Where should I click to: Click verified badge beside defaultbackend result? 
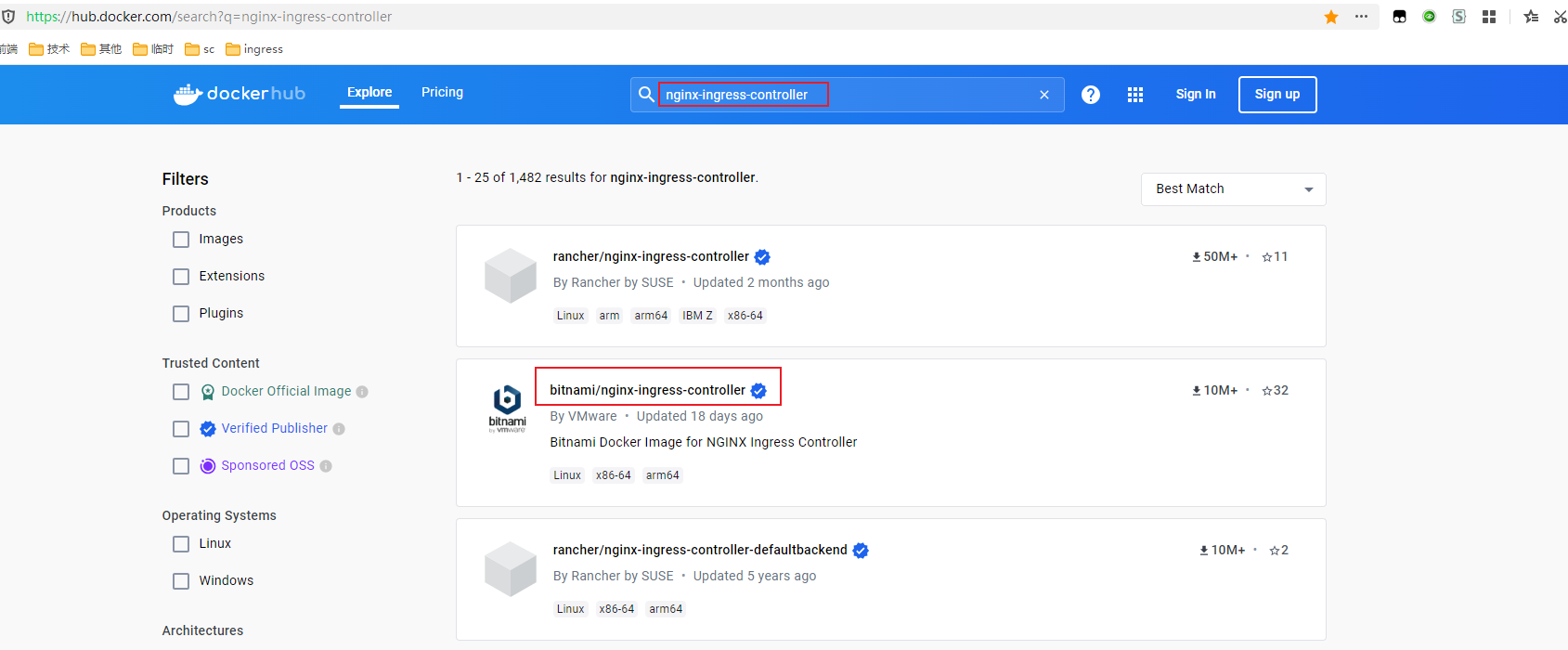coord(861,551)
